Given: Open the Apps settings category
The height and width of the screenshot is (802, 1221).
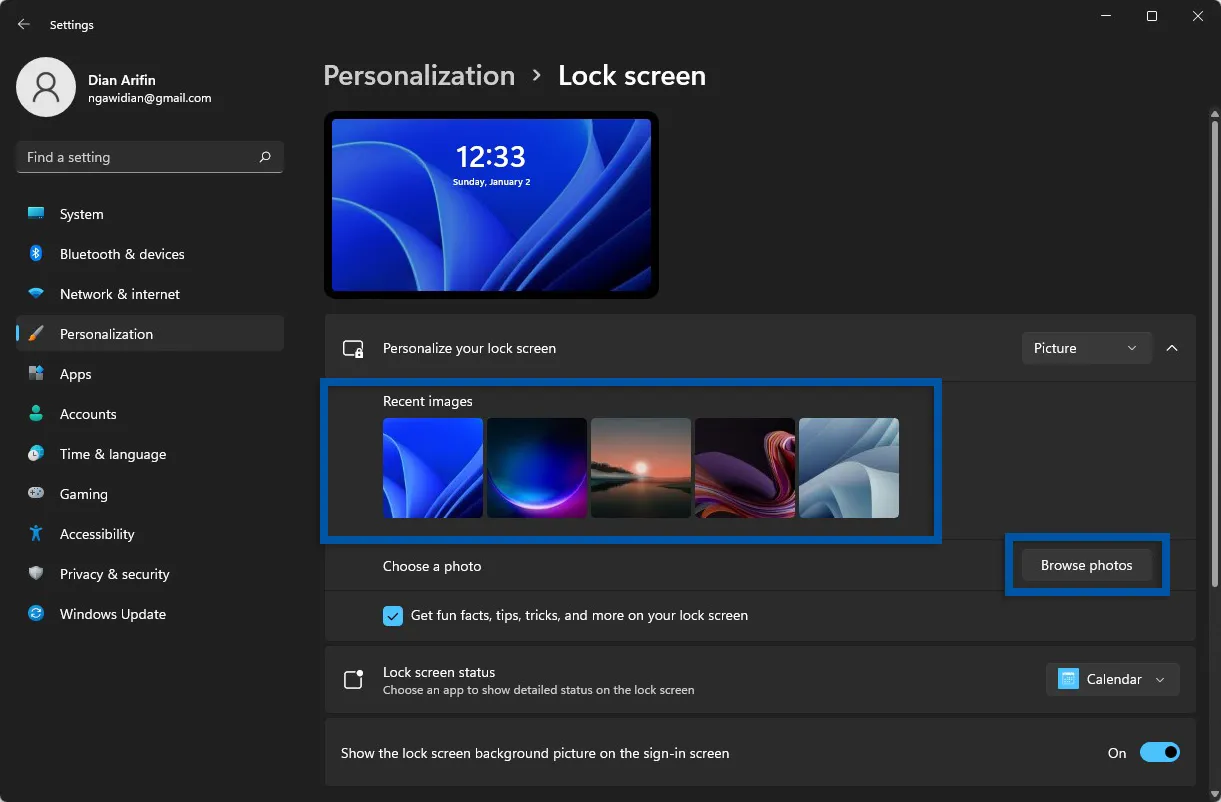Looking at the screenshot, I should 75,374.
